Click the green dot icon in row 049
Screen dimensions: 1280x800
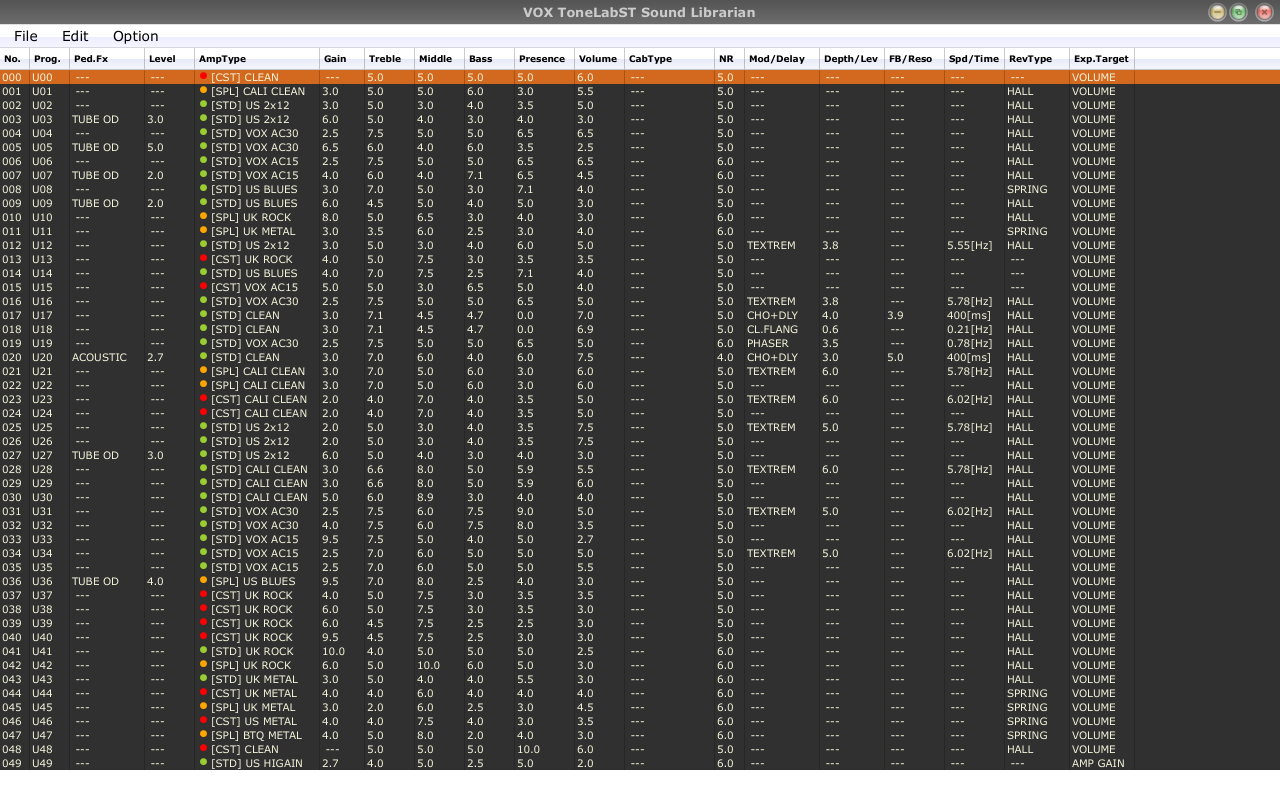pyautogui.click(x=204, y=762)
